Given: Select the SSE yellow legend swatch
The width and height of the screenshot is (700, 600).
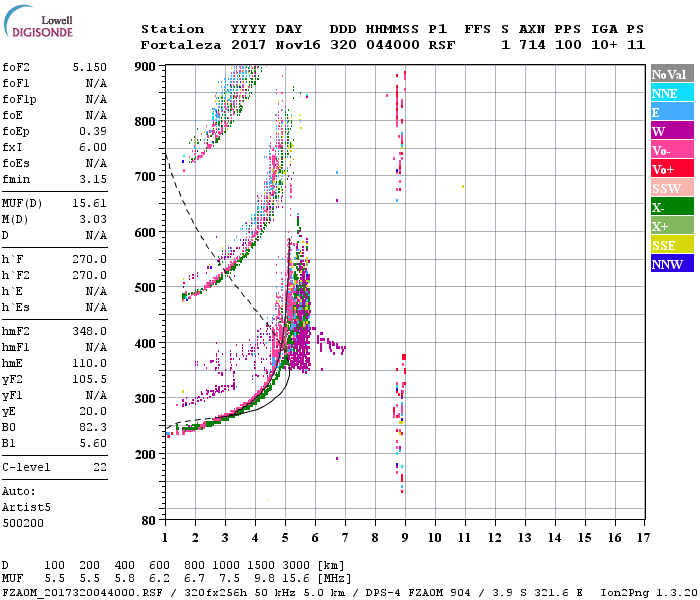Looking at the screenshot, I should pos(672,244).
